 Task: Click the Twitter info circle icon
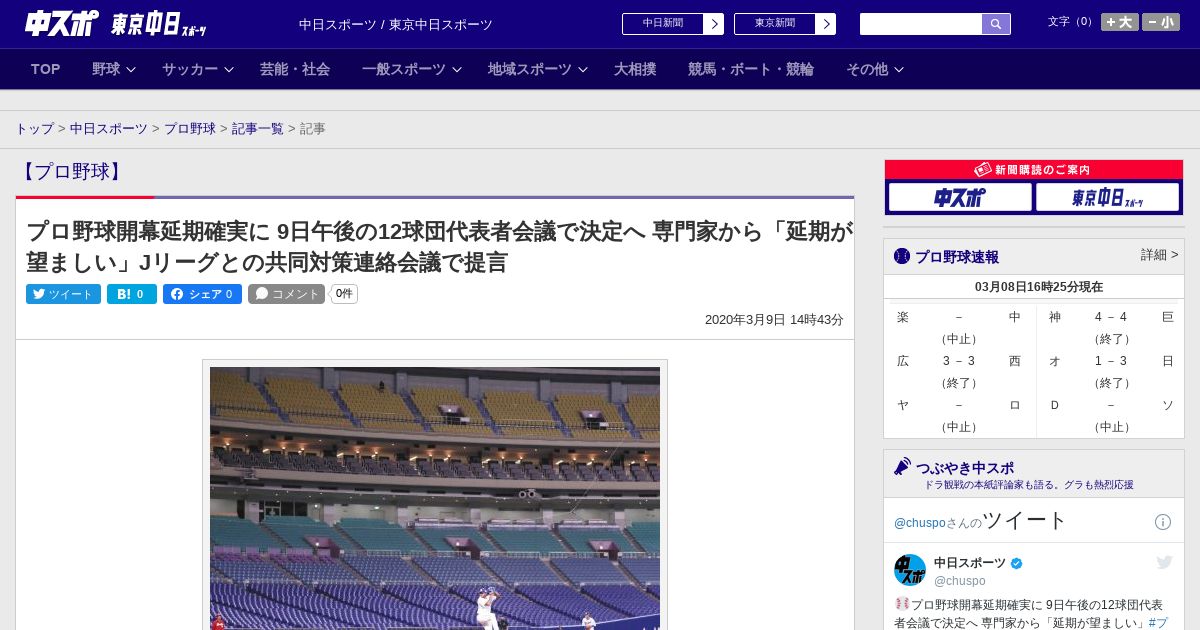point(1163,522)
